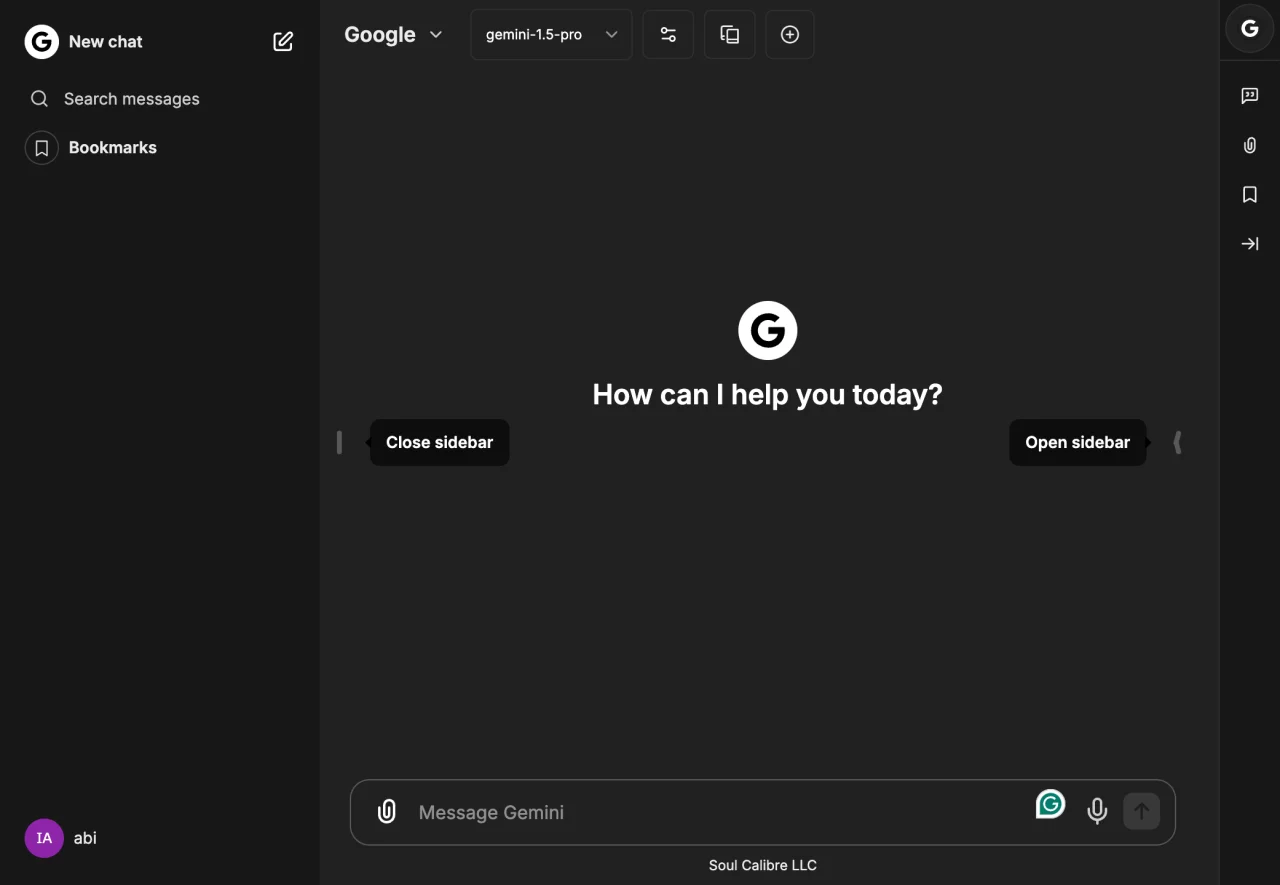The width and height of the screenshot is (1280, 885).
Task: Attach a file using the paperclip in message box
Action: click(x=386, y=812)
